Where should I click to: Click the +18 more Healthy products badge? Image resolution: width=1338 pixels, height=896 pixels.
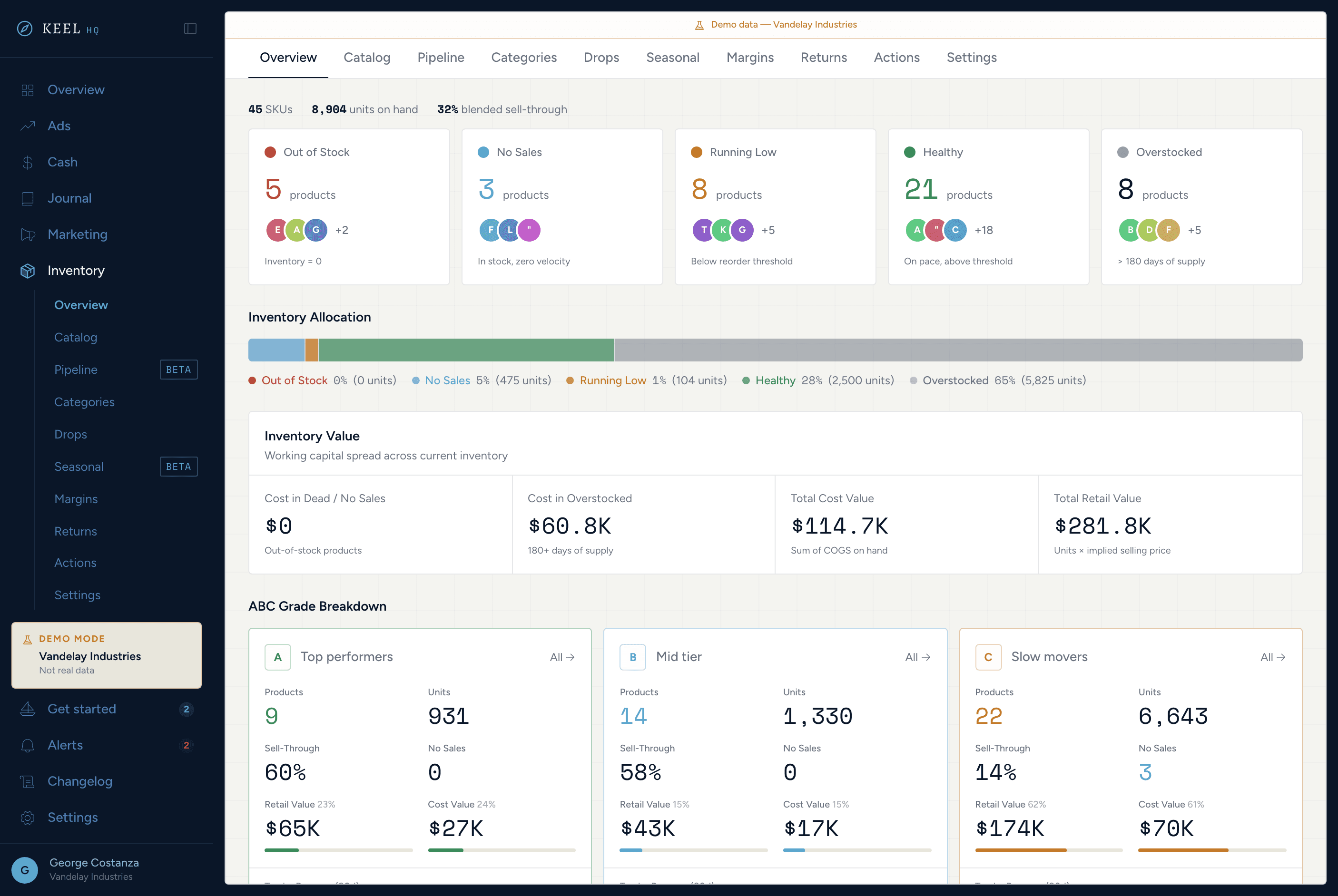click(x=984, y=230)
